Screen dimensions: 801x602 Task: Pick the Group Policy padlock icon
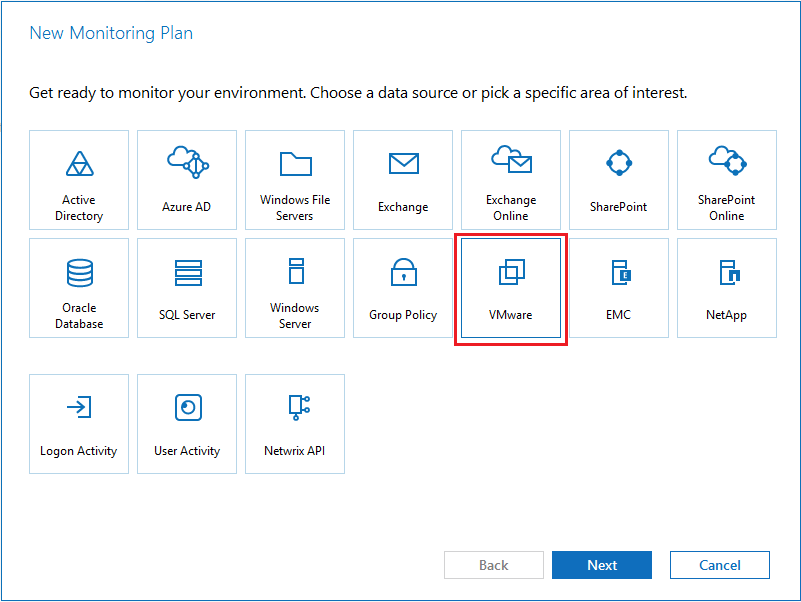[404, 272]
